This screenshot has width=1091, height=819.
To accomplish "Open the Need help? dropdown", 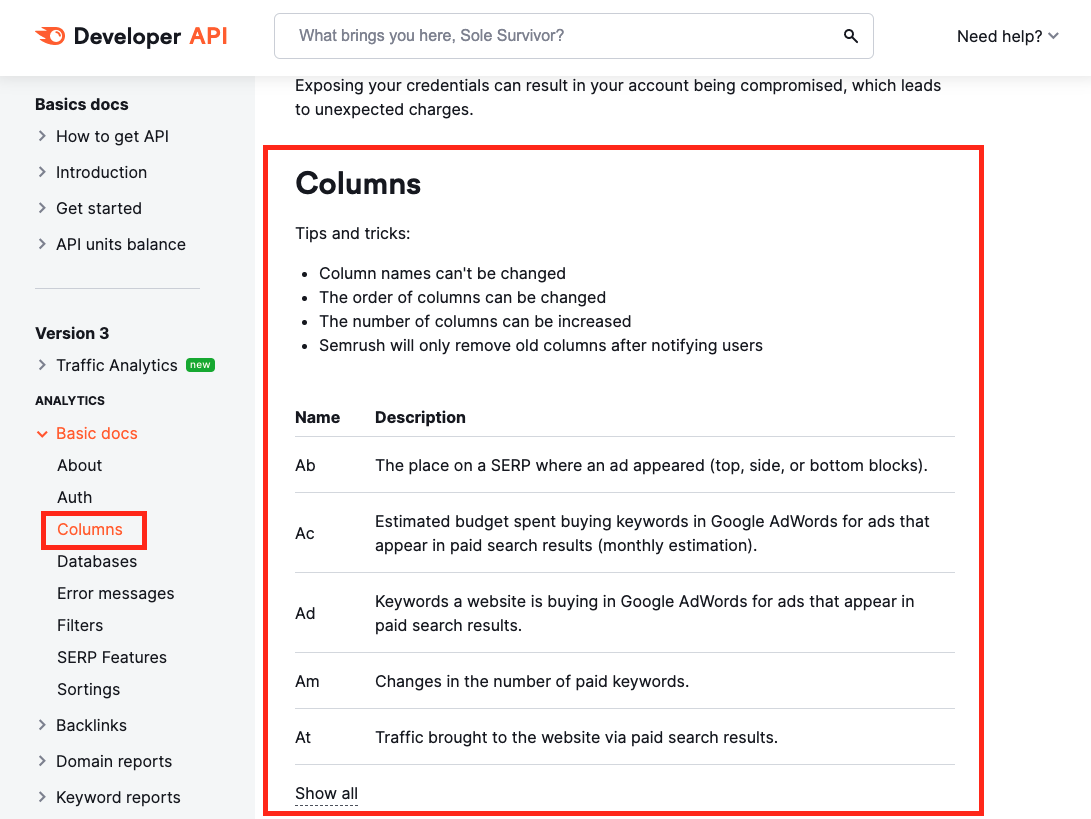I will [x=1007, y=37].
